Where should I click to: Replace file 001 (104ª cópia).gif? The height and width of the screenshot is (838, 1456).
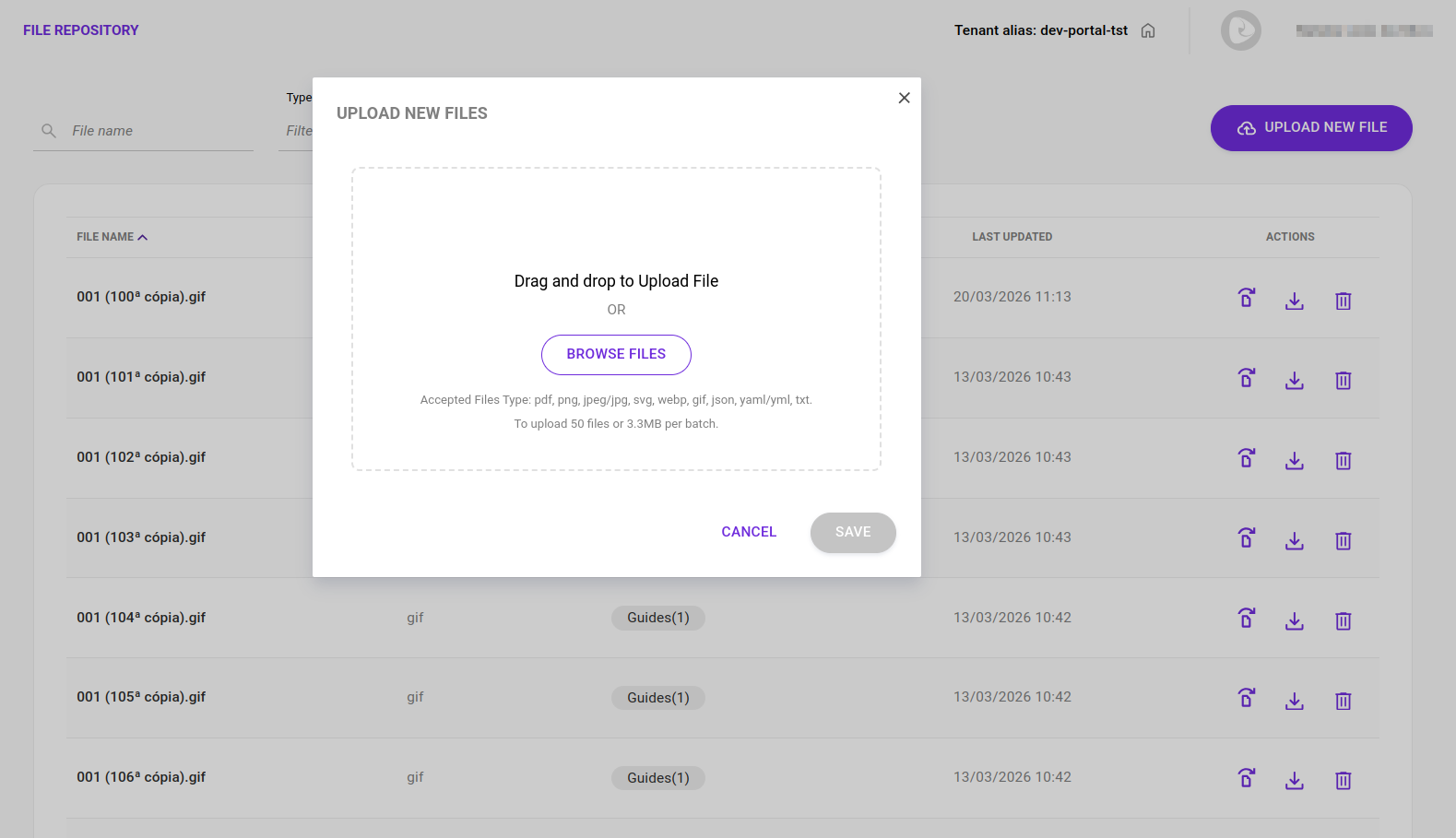pyautogui.click(x=1247, y=618)
